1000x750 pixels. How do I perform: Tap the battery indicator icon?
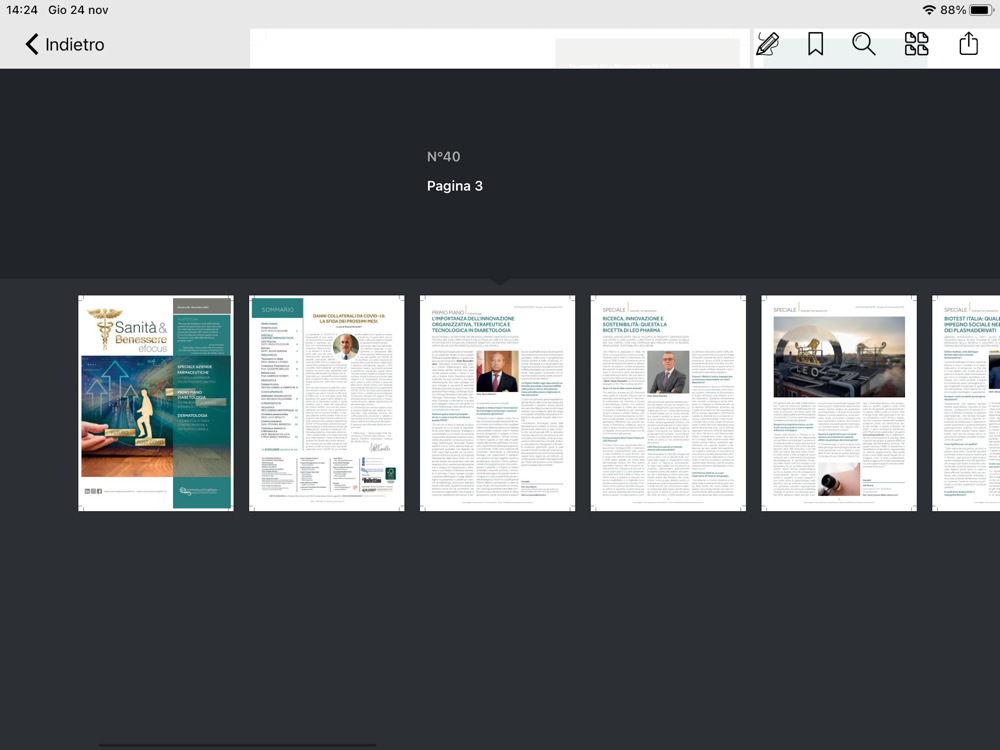pos(981,10)
